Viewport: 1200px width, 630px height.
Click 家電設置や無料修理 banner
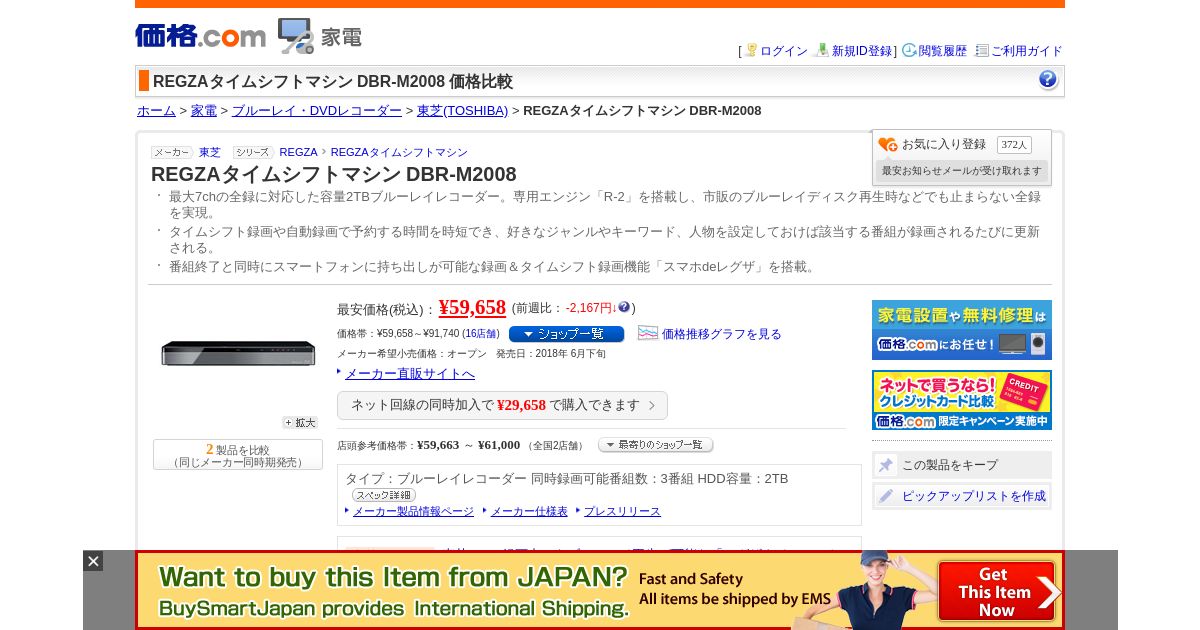pos(962,330)
